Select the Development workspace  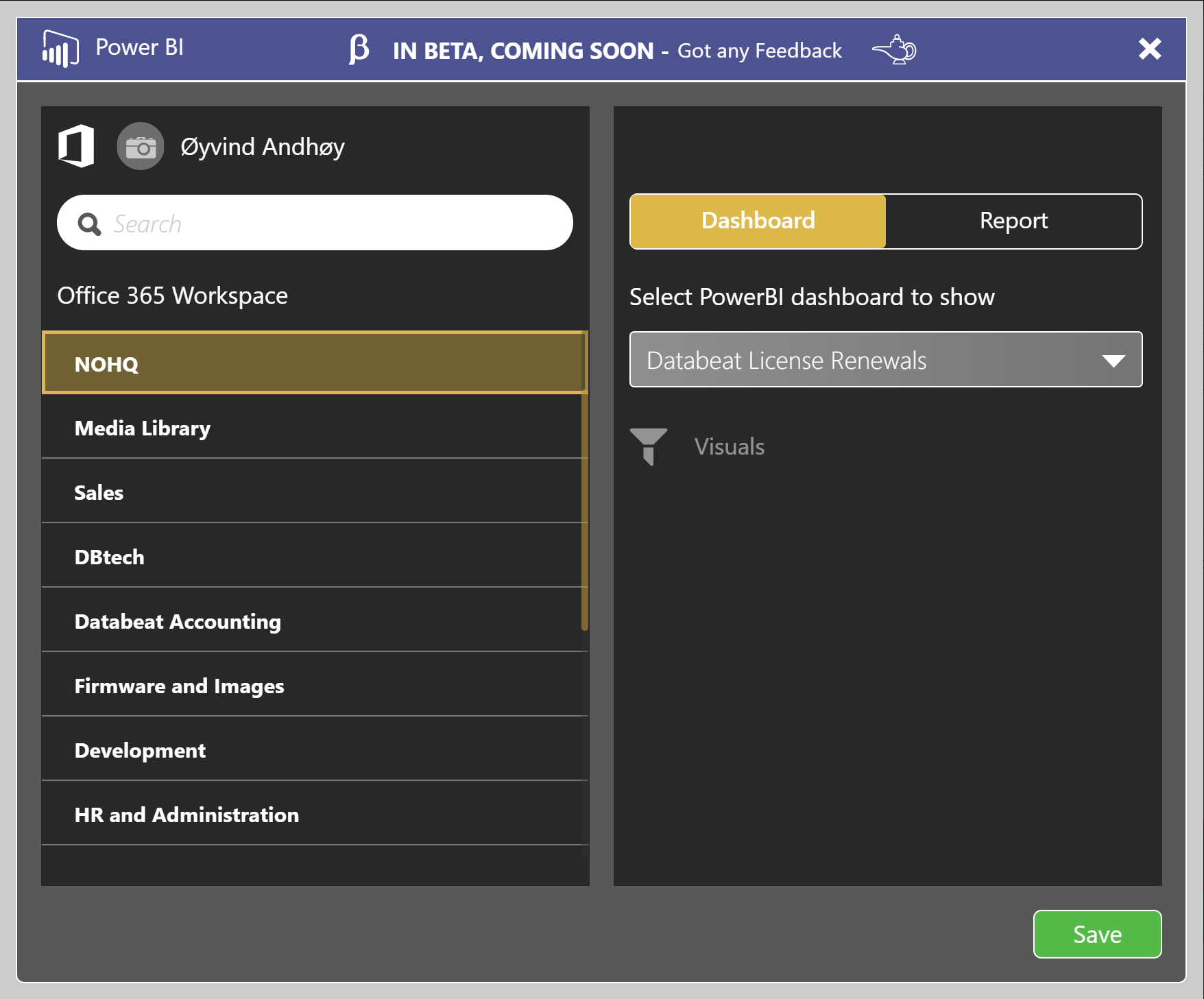[315, 750]
